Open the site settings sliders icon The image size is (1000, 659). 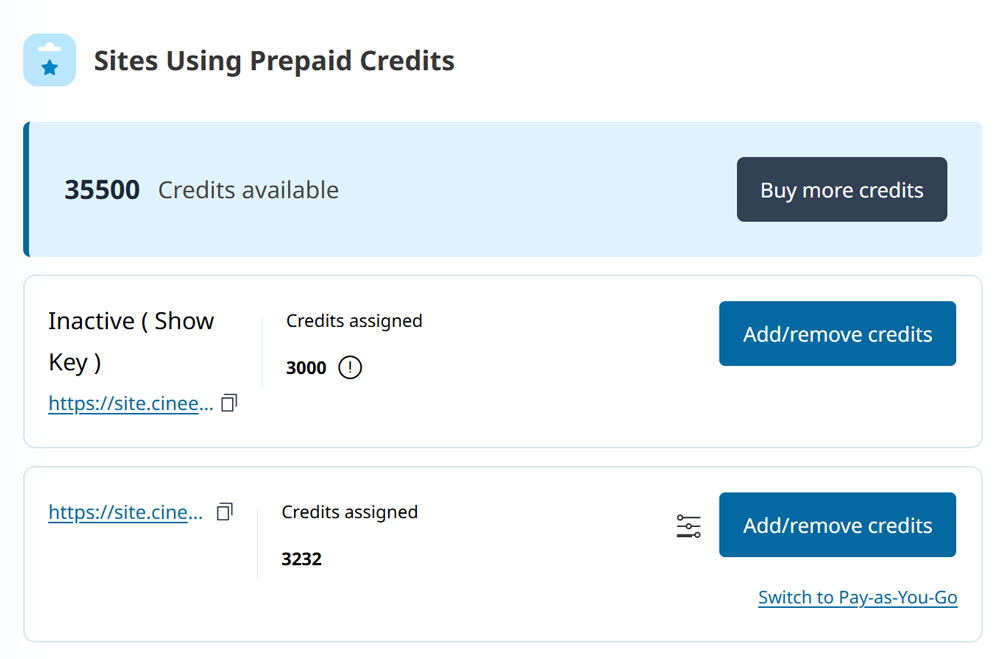(688, 526)
